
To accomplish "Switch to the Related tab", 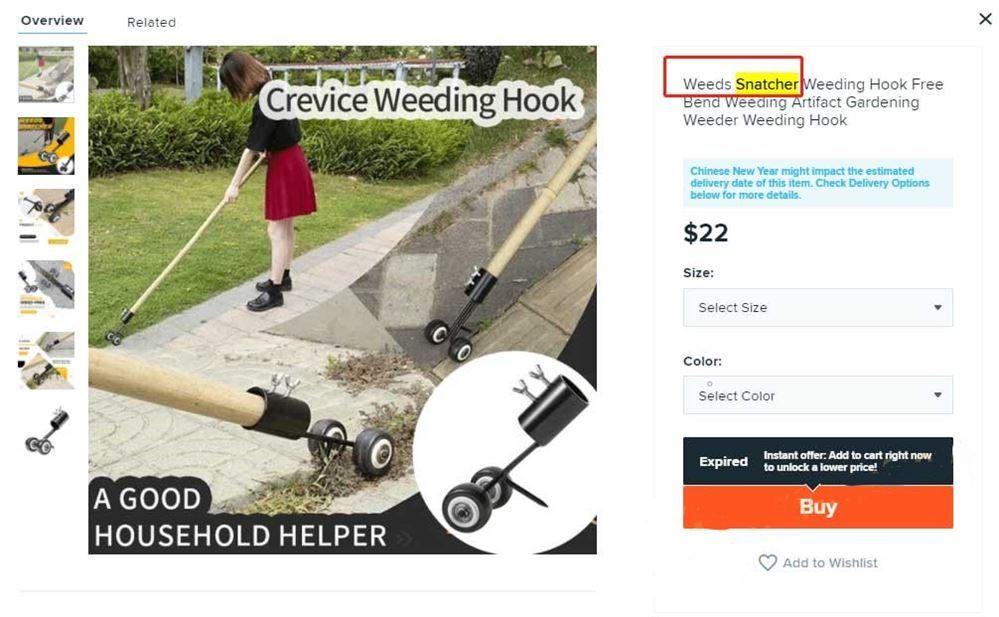I will click(x=151, y=22).
